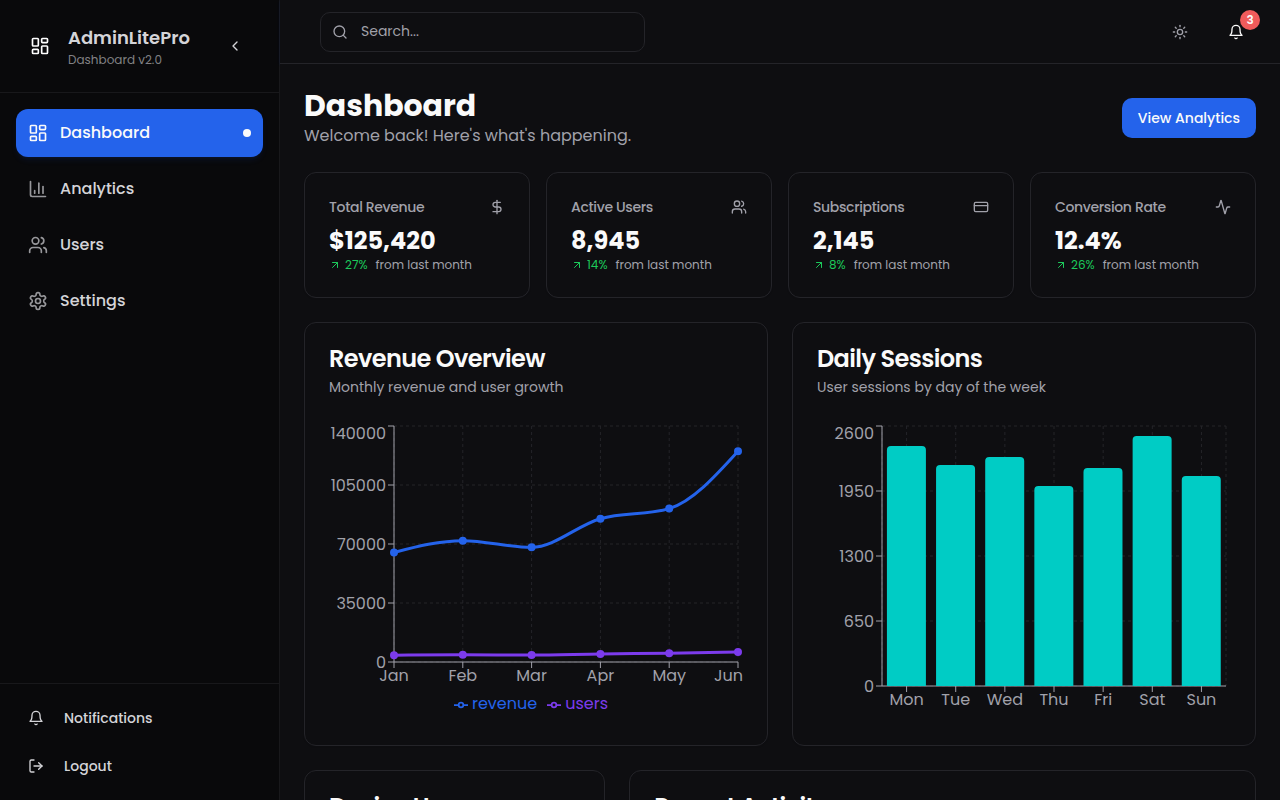Image resolution: width=1280 pixels, height=800 pixels.
Task: Click the Analytics bar chart icon
Action: click(x=38, y=189)
